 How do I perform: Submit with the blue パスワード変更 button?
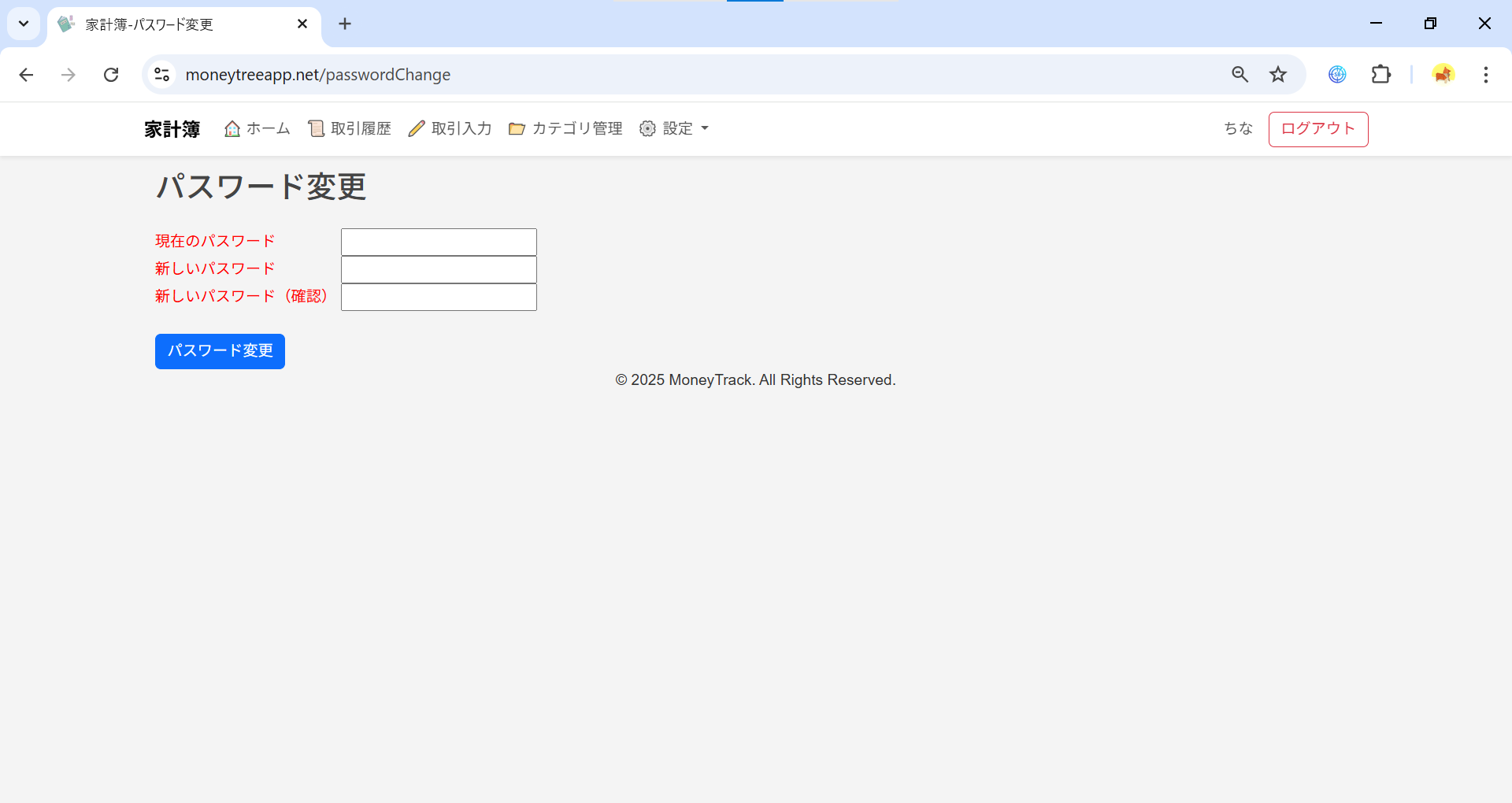coord(220,351)
